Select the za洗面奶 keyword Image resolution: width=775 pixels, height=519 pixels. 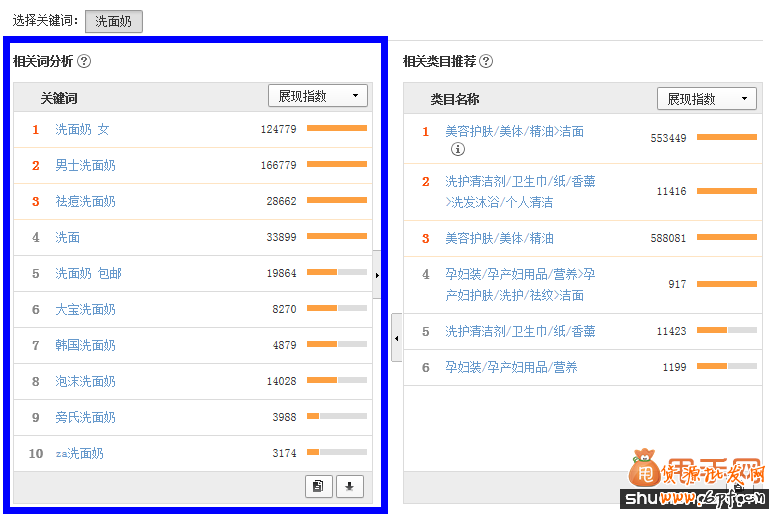click(x=79, y=453)
